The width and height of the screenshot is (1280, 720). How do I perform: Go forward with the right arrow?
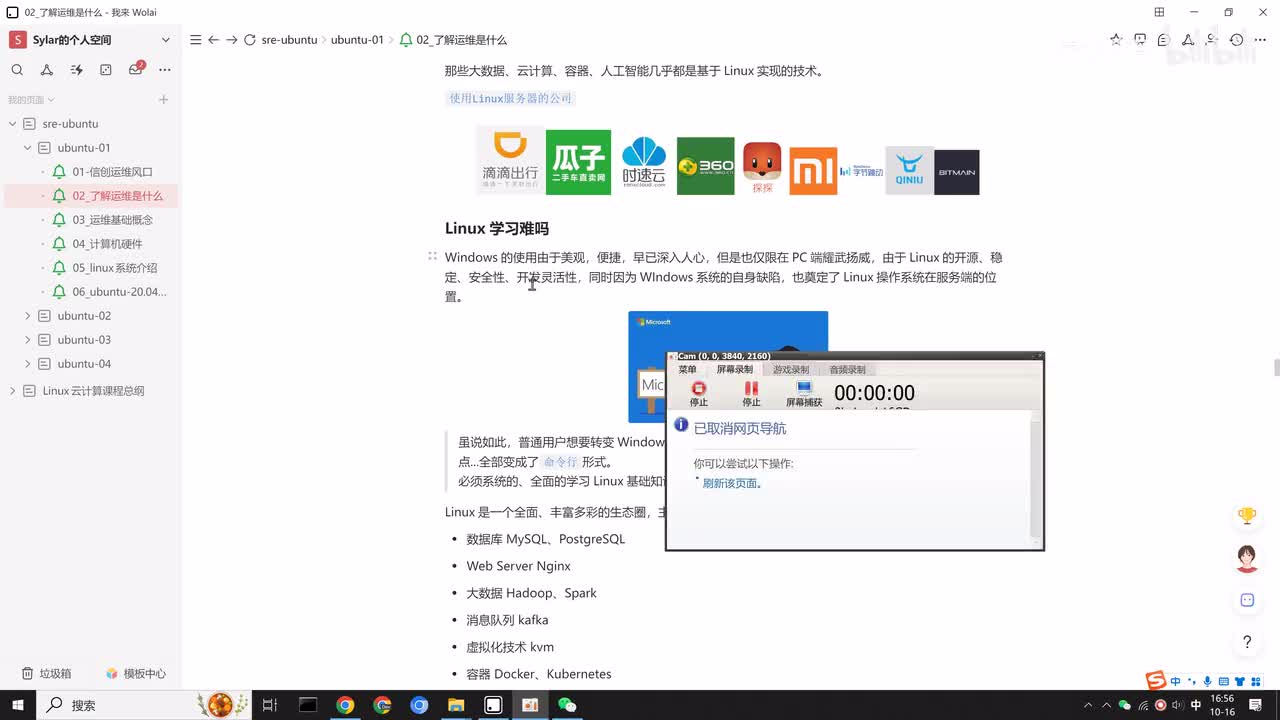tap(232, 40)
